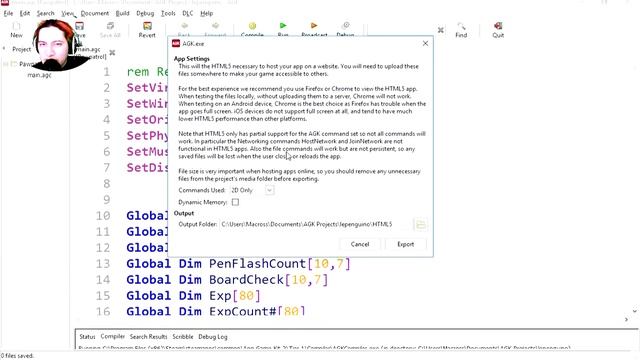The image size is (640, 360).
Task: Click the X icon left of Find
Action: [441, 30]
